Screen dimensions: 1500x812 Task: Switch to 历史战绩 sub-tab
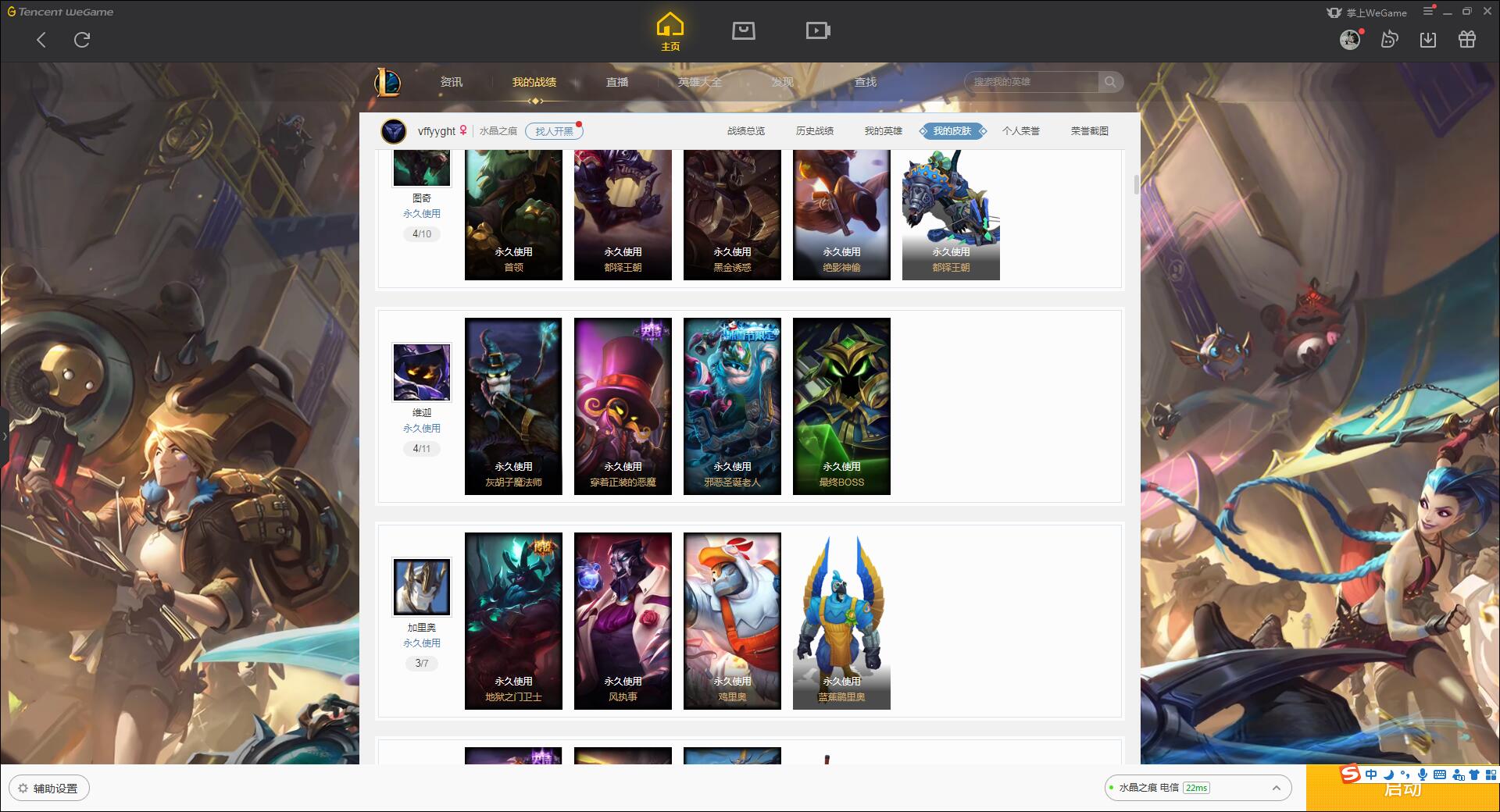pyautogui.click(x=815, y=131)
